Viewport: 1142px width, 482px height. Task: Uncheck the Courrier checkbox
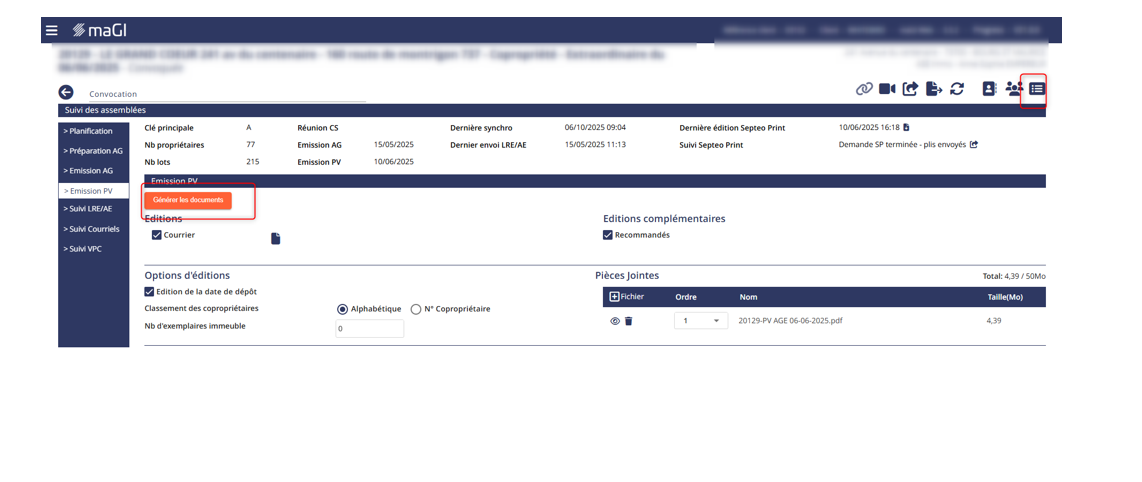(x=157, y=235)
